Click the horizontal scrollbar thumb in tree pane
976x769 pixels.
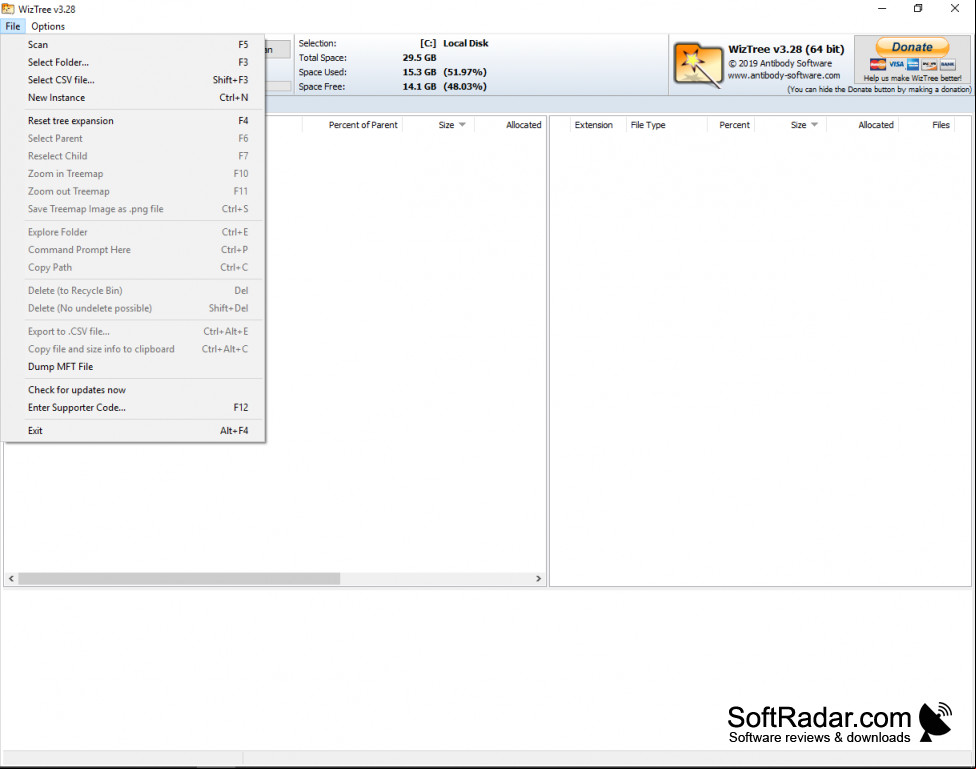(179, 579)
